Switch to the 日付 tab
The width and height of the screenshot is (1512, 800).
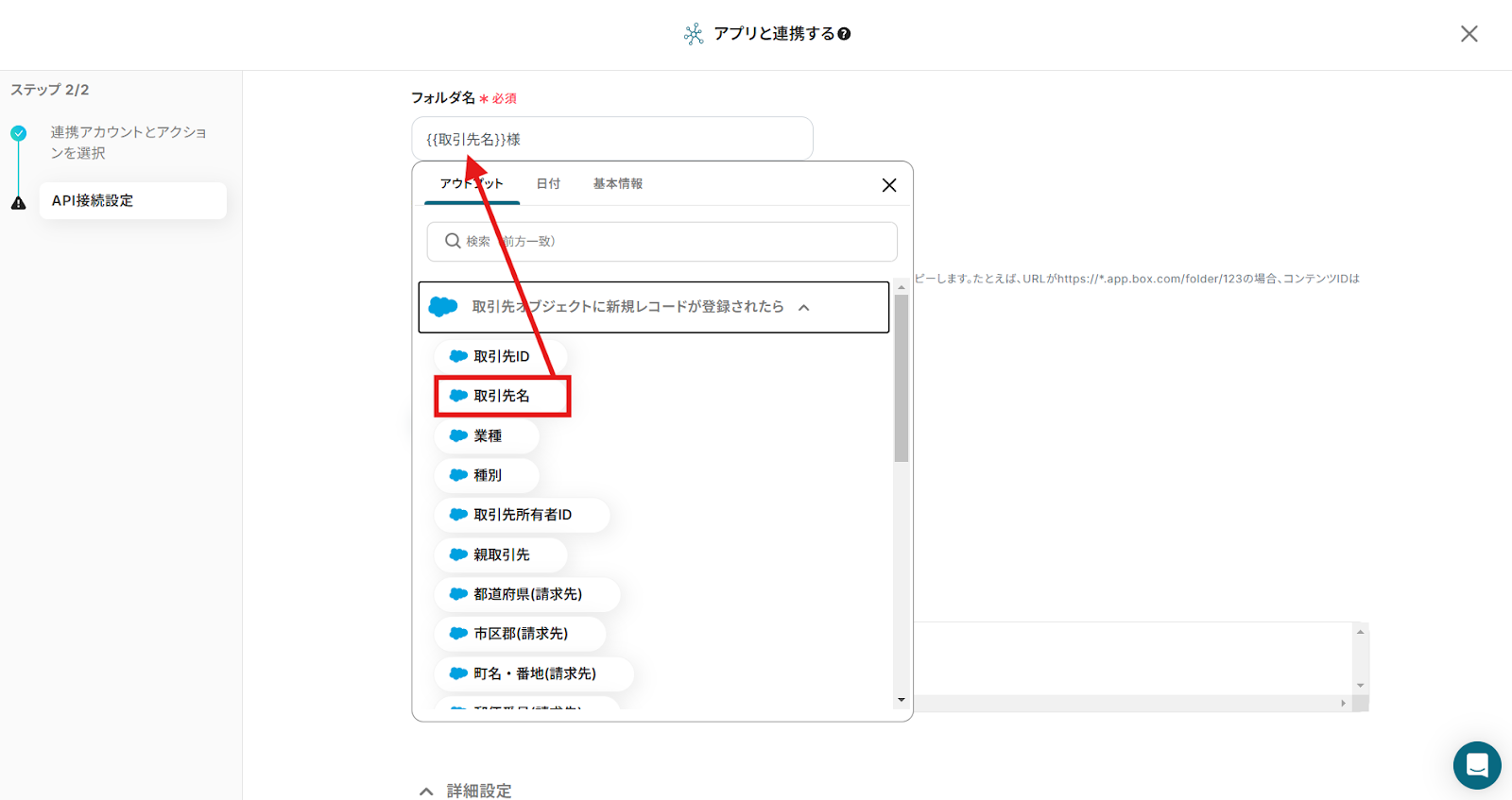pos(548,183)
